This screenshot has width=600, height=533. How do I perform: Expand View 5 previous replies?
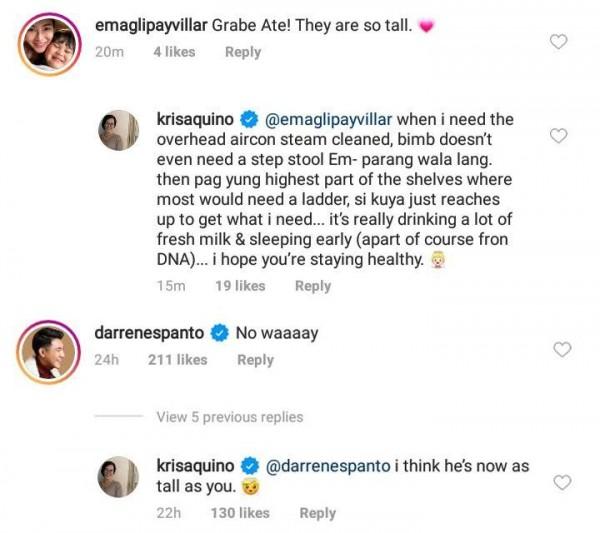tap(229, 417)
